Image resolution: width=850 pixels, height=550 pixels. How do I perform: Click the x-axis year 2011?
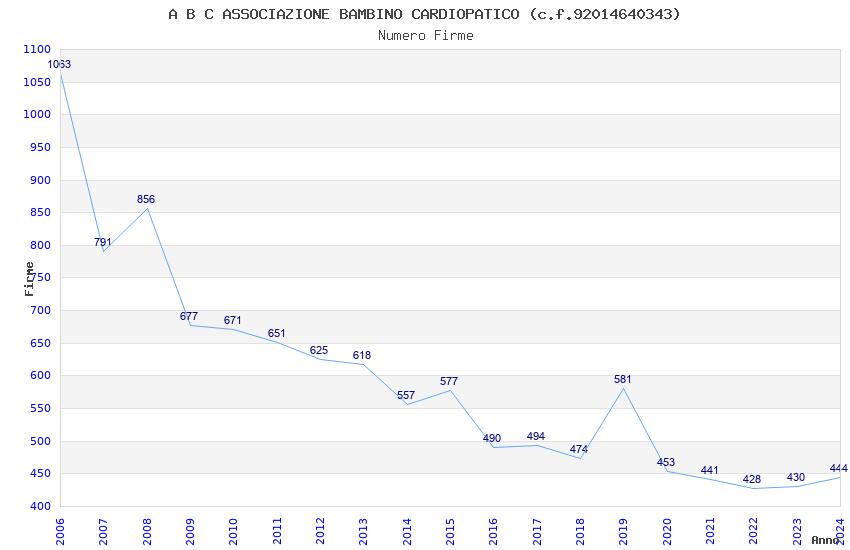pyautogui.click(x=277, y=531)
